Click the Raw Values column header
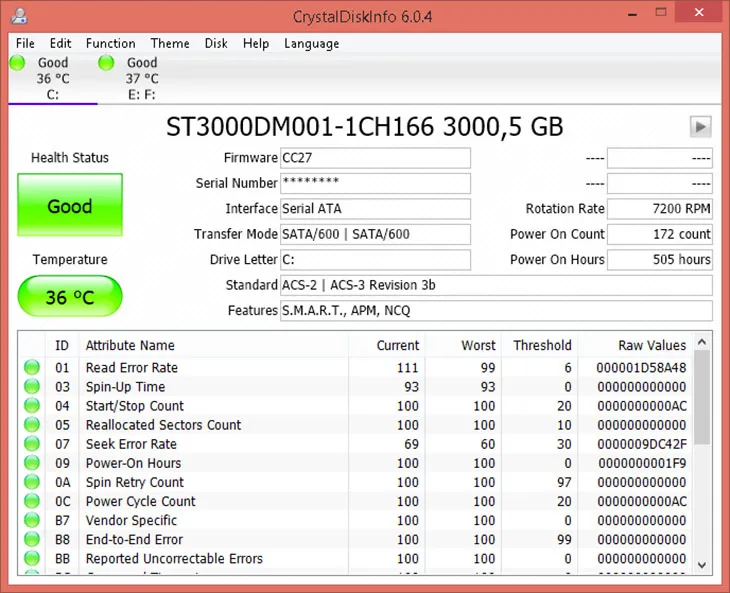 [x=652, y=345]
